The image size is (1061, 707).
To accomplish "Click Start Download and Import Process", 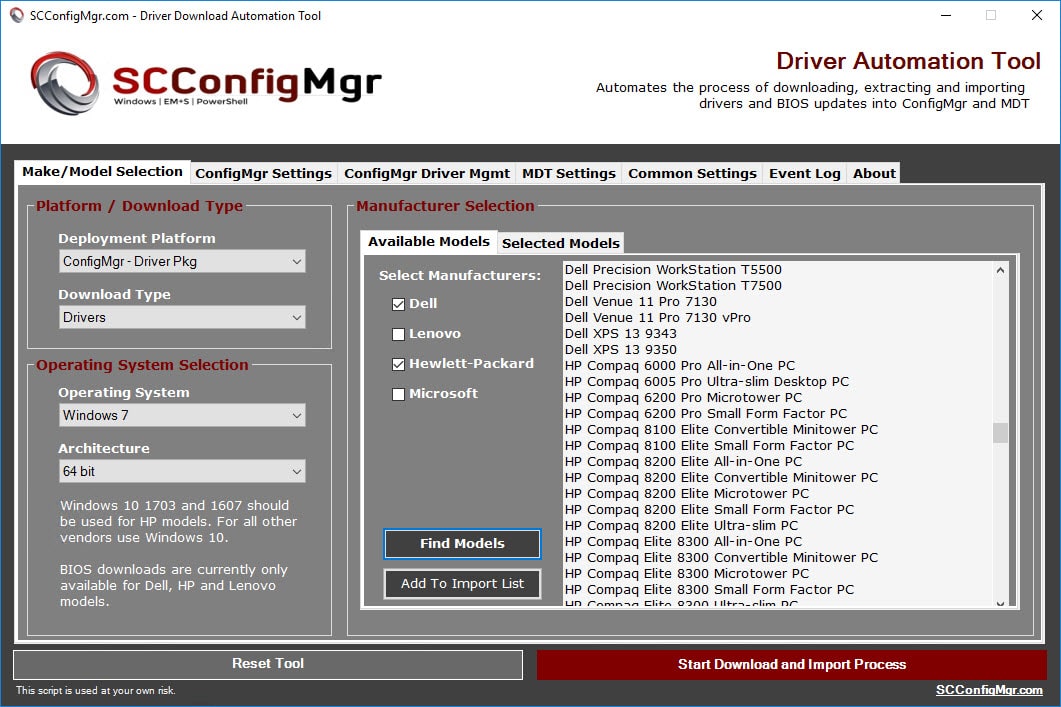I will pos(792,664).
